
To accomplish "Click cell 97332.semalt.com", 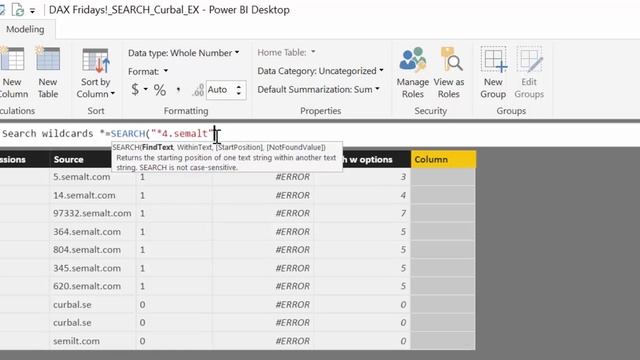I will pyautogui.click(x=92, y=213).
